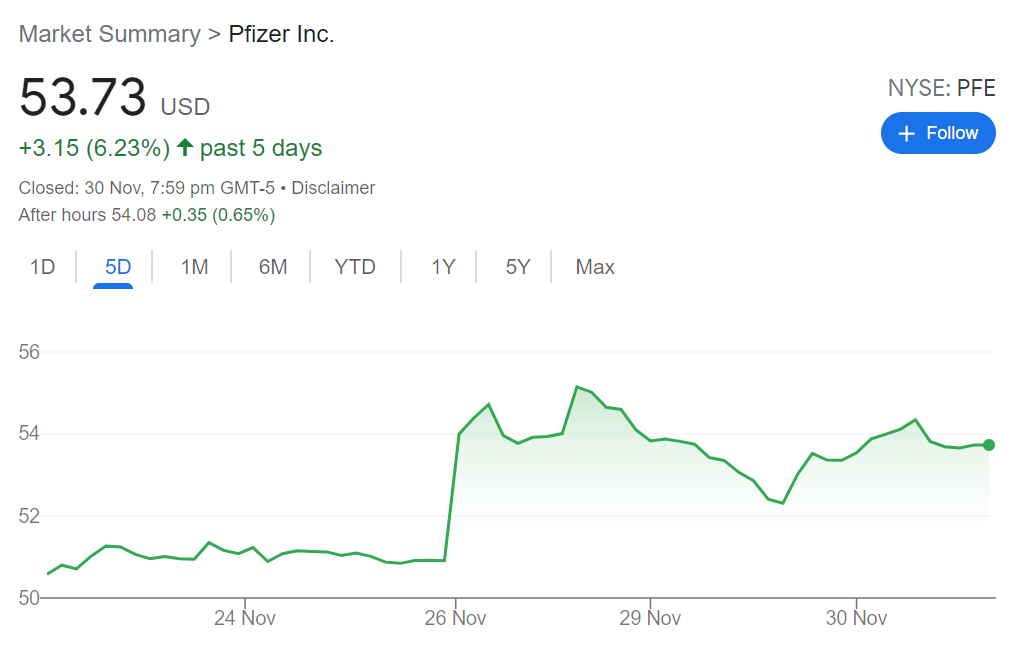Click the 30 Nov date label
This screenshot has width=1022, height=647.
point(857,618)
